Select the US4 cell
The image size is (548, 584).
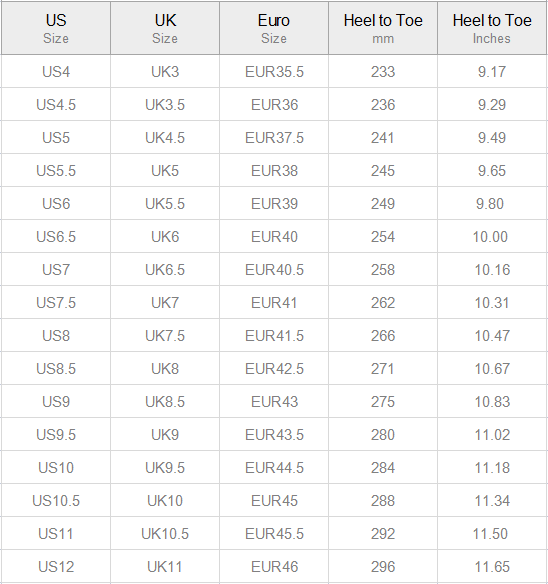point(56,72)
